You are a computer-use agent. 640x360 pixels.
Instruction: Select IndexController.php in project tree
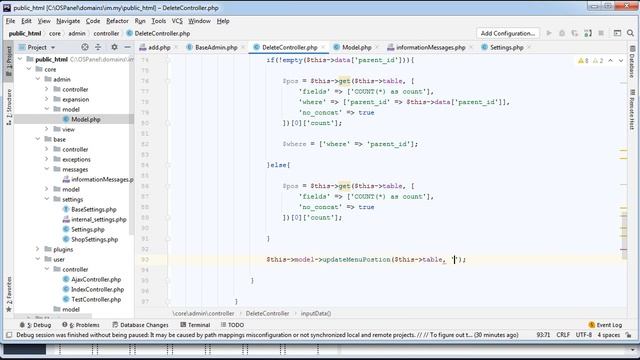(97, 289)
